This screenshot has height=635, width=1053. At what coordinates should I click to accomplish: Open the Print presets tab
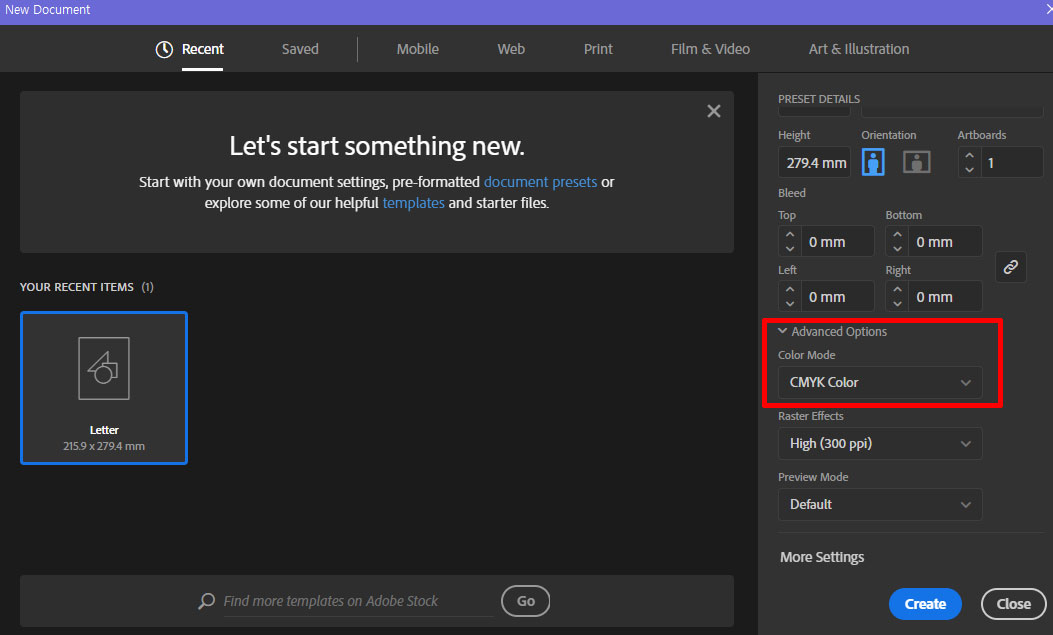598,49
